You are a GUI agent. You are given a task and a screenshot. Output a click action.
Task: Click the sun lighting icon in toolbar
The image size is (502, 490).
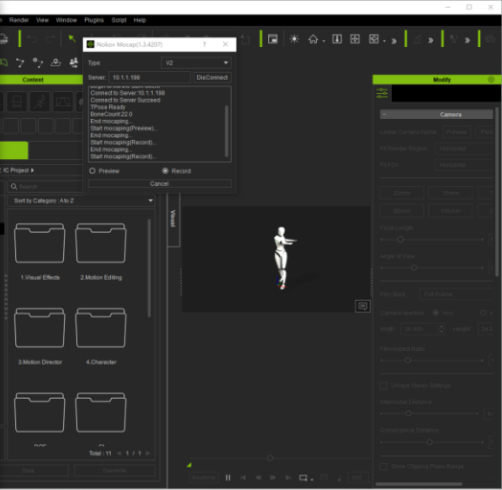(x=294, y=39)
